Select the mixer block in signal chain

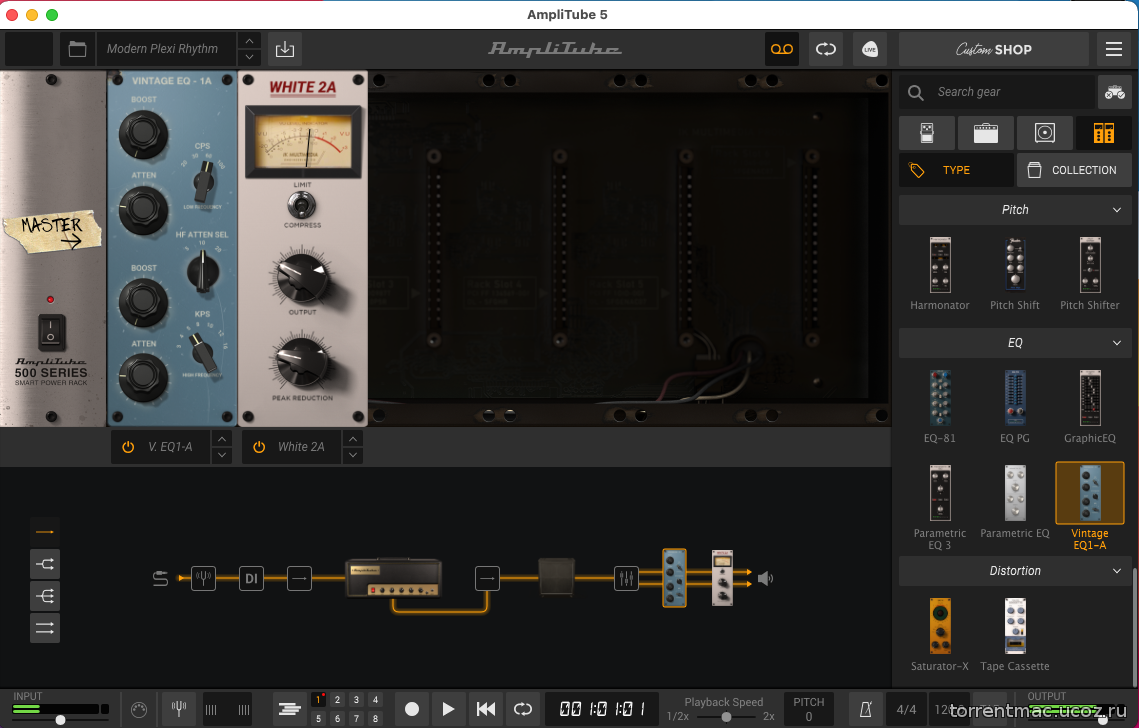click(x=625, y=578)
